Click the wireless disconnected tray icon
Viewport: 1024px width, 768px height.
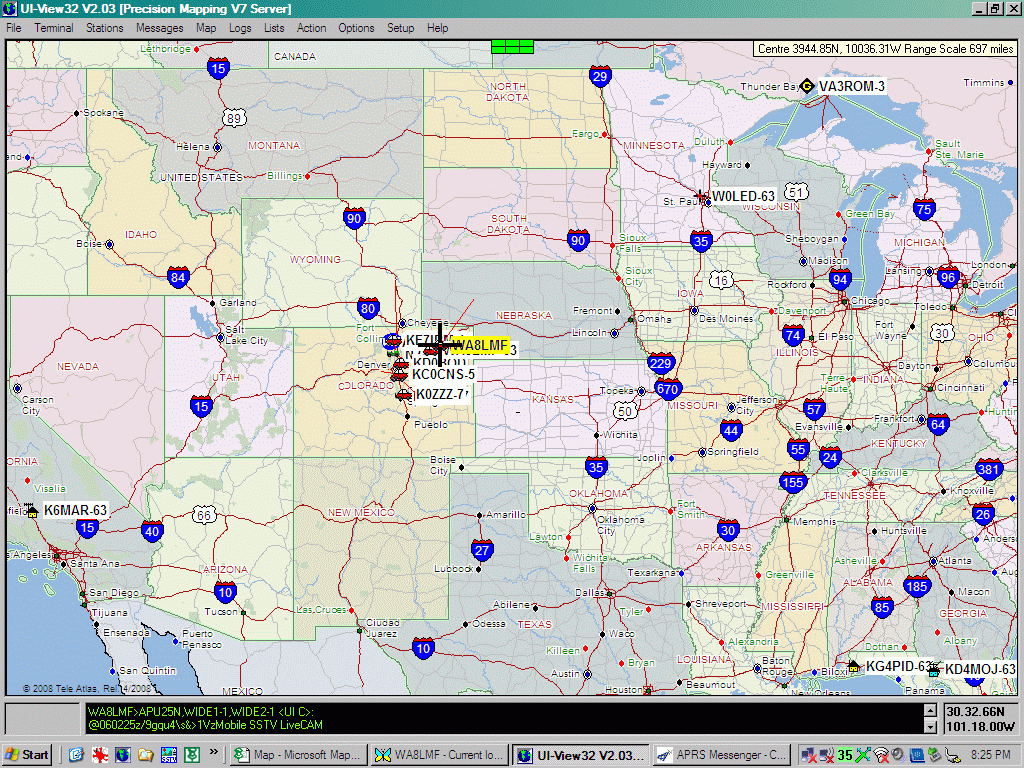point(881,755)
